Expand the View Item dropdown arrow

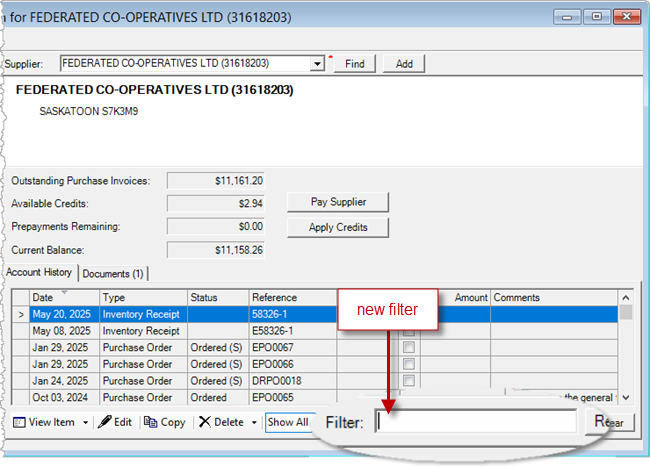(x=85, y=423)
